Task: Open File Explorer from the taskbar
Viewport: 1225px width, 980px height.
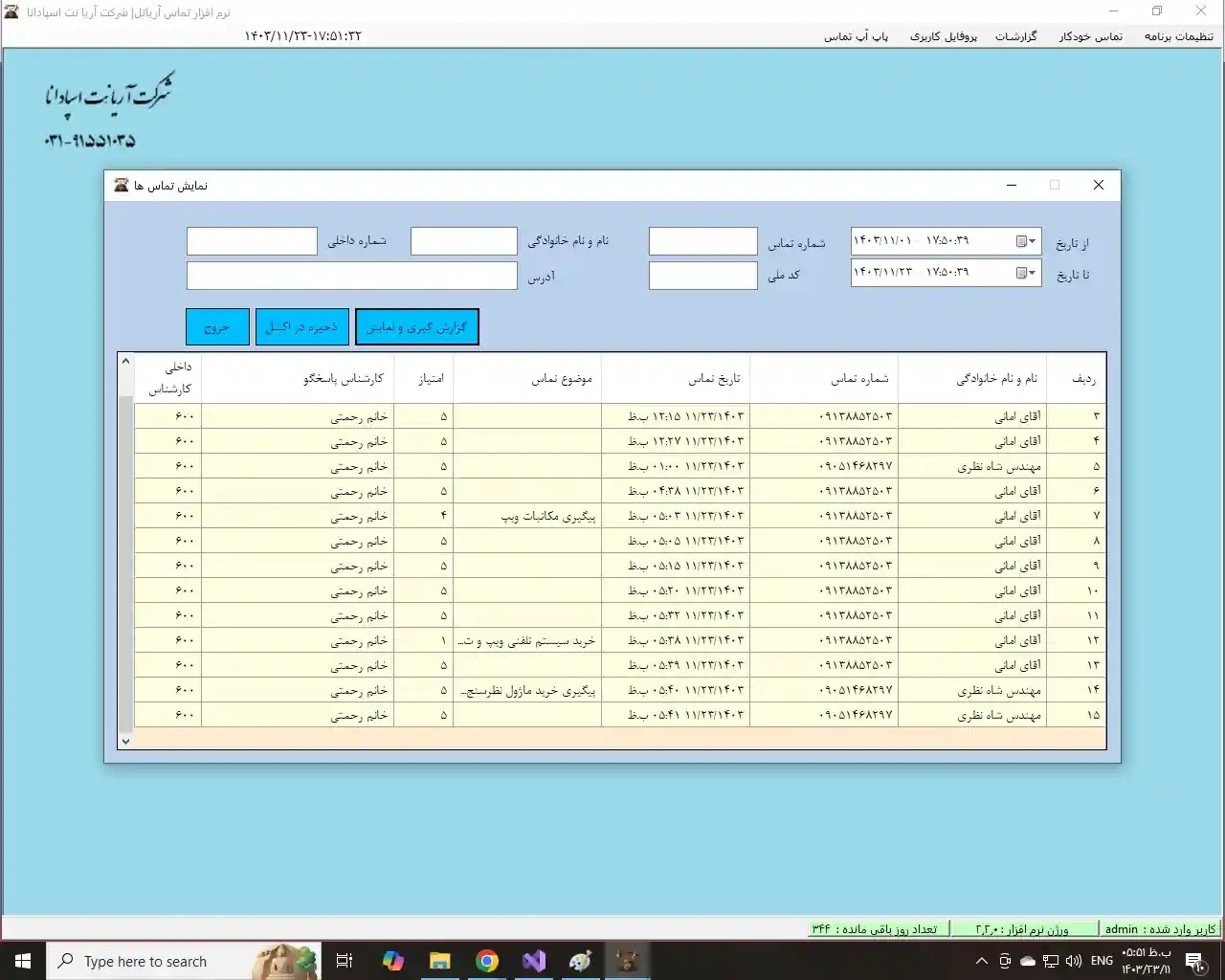Action: point(439,961)
